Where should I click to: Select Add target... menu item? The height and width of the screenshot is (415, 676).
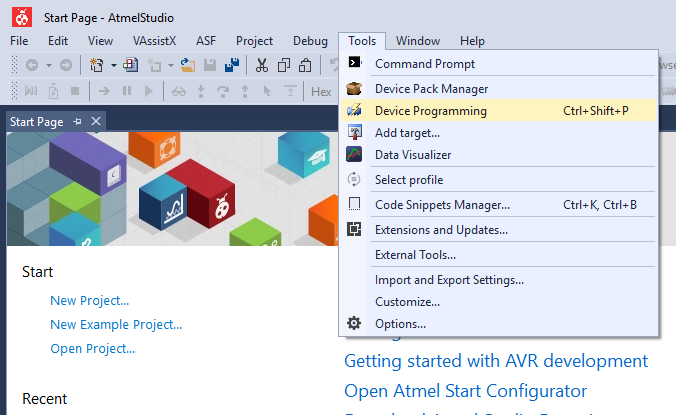499,133
